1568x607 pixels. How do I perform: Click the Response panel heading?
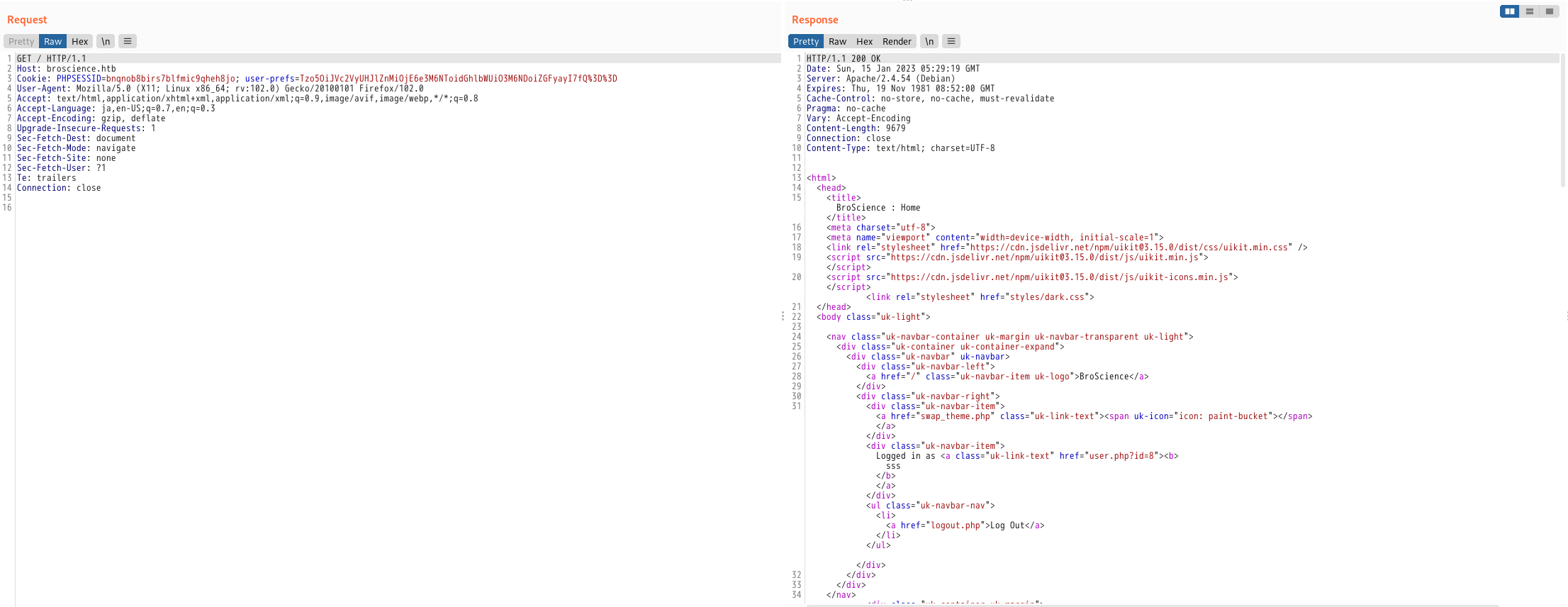pyautogui.click(x=815, y=20)
